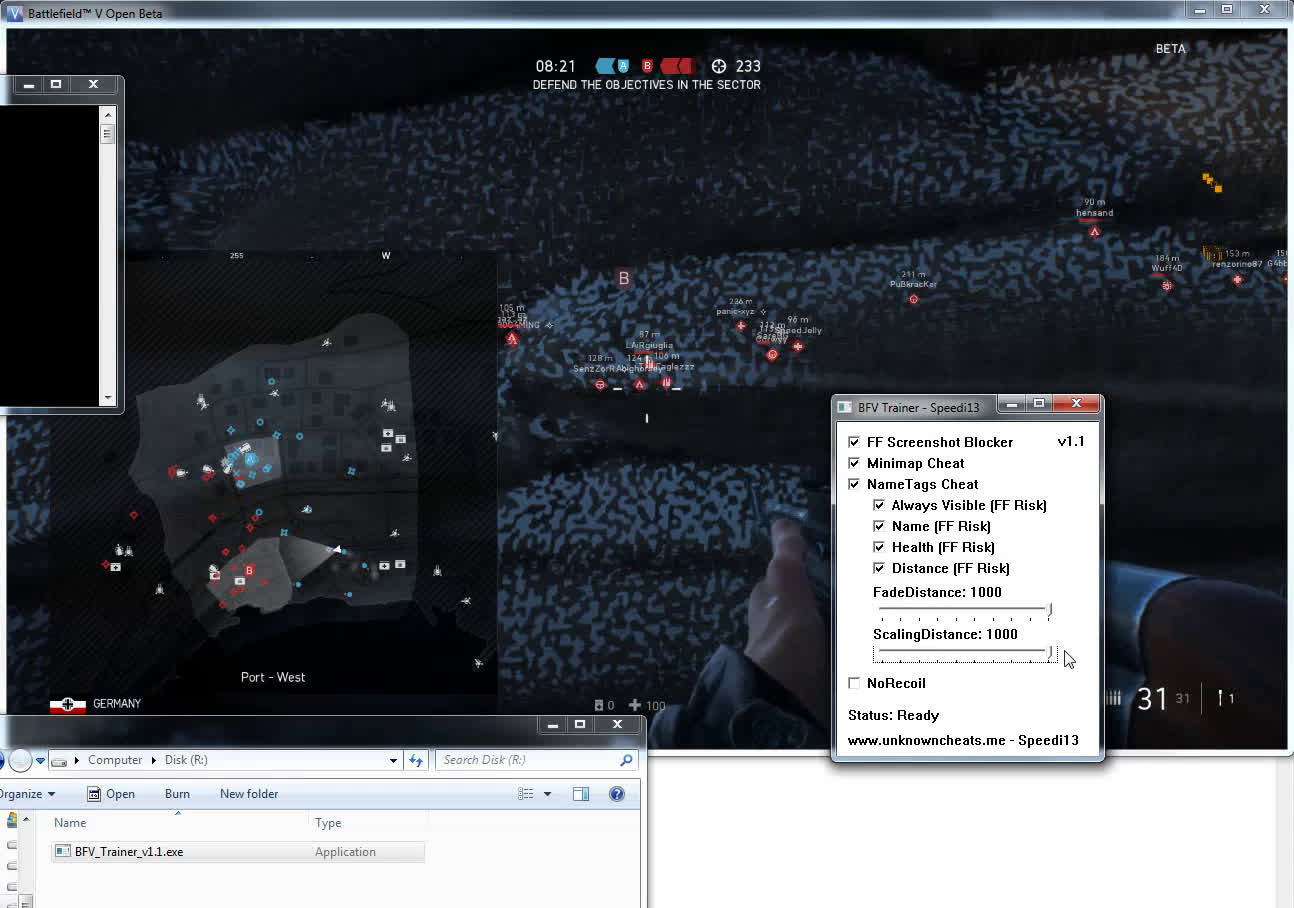Viewport: 1294px width, 908px height.
Task: Select Computer in the address breadcrumb
Action: pyautogui.click(x=115, y=760)
